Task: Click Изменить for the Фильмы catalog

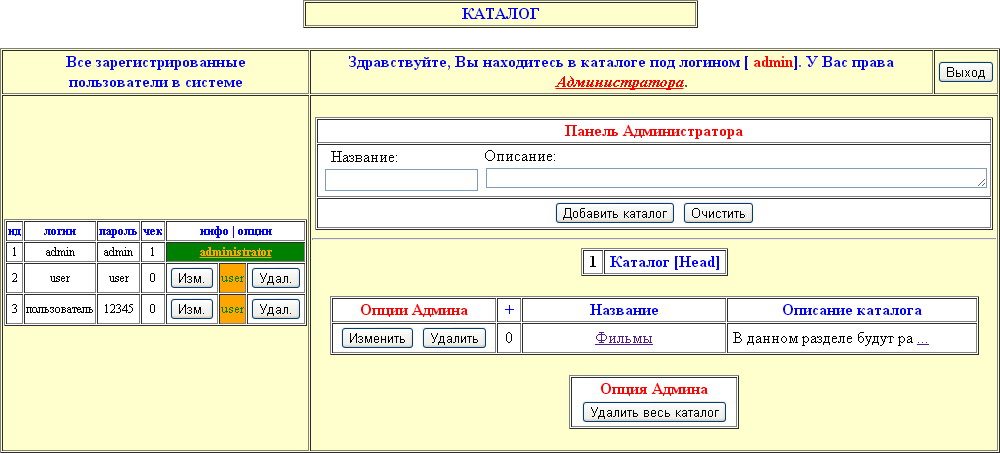Action: 377,338
